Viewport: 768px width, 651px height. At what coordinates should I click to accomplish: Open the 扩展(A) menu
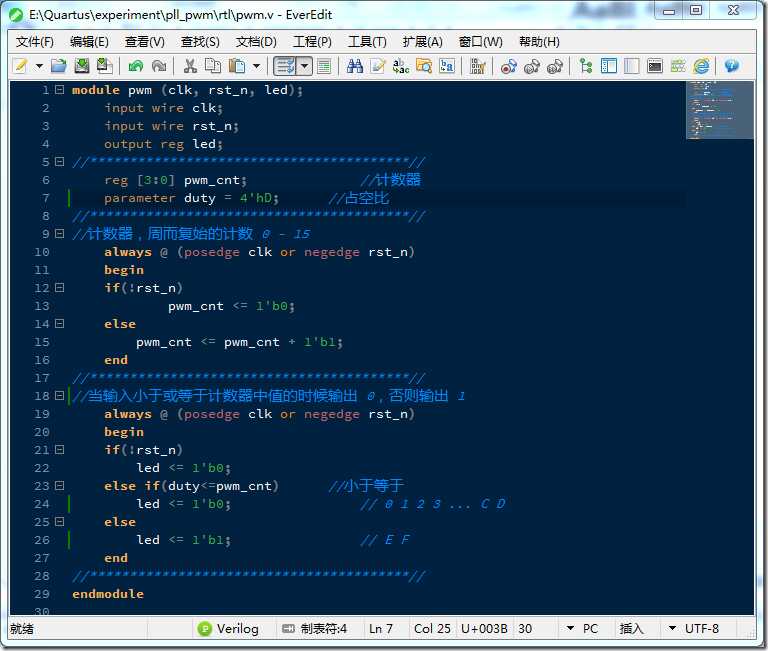click(422, 42)
